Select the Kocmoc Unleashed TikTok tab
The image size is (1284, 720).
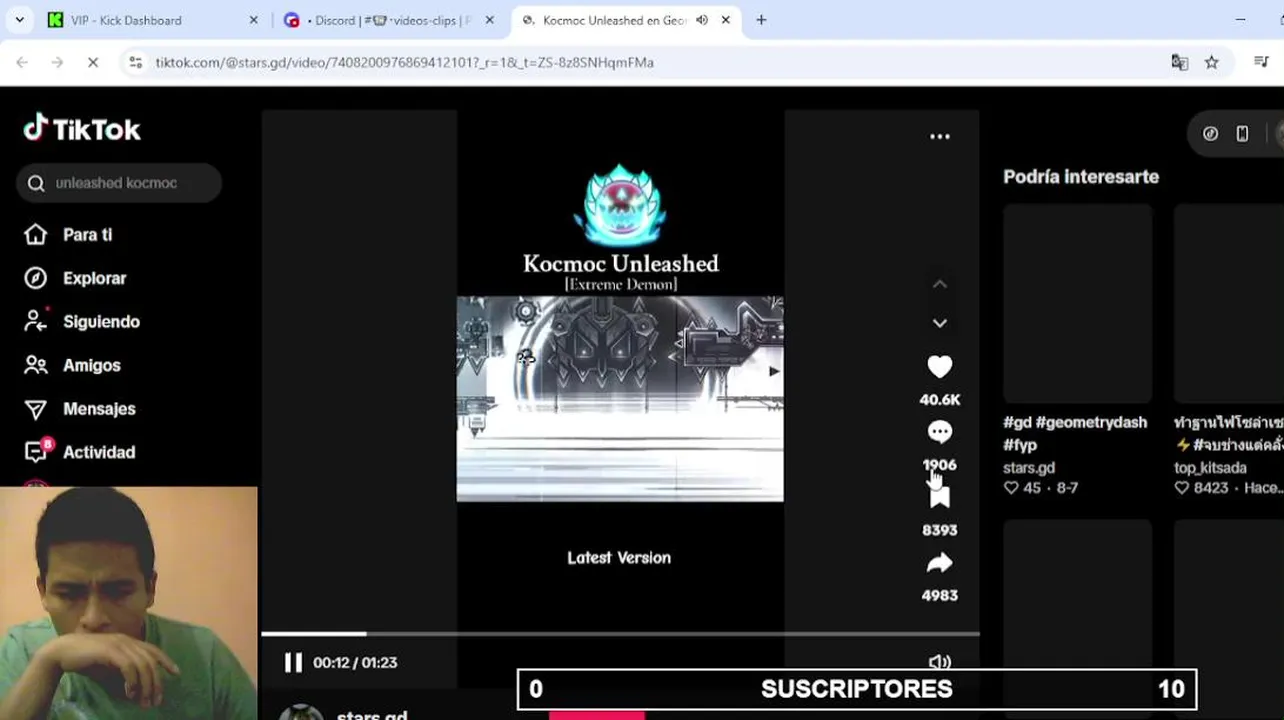click(625, 20)
